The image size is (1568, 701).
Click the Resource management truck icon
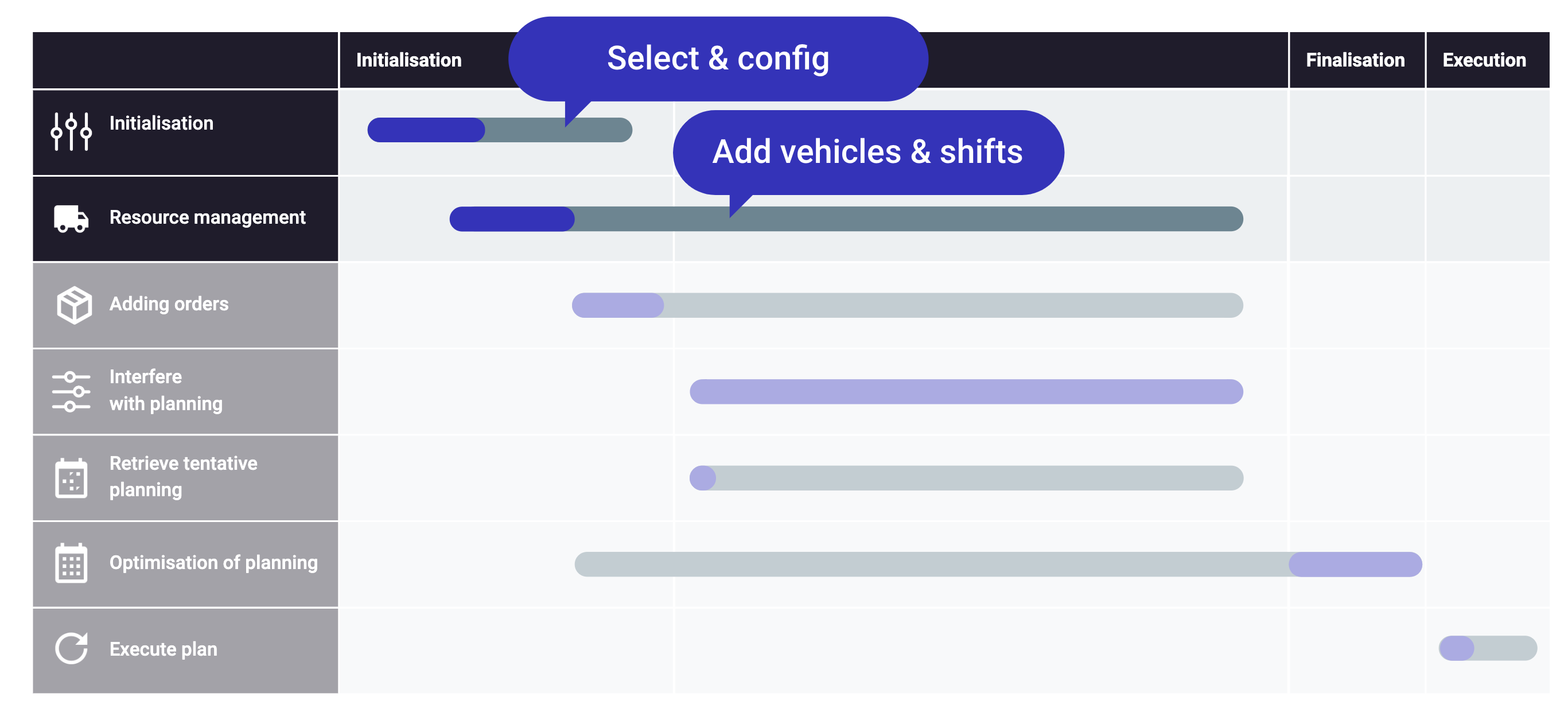tap(71, 219)
